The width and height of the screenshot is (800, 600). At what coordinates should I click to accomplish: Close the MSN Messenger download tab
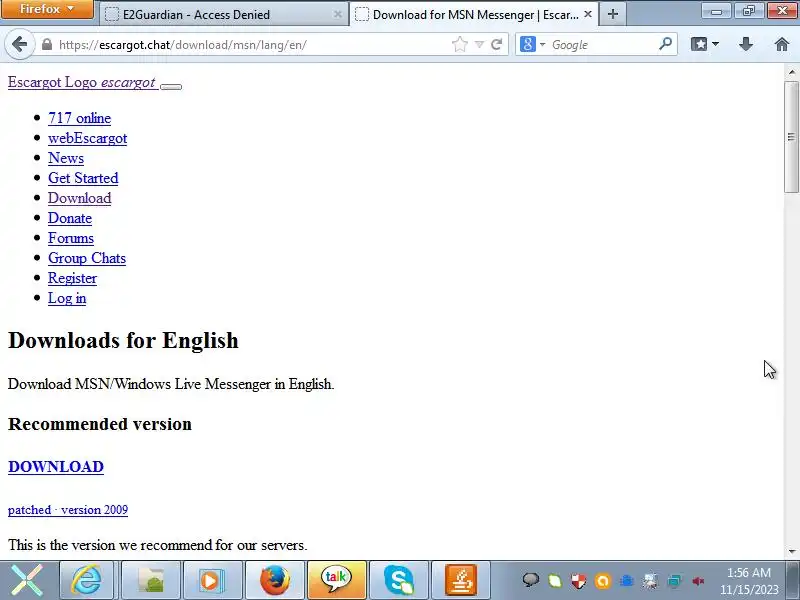tap(588, 14)
